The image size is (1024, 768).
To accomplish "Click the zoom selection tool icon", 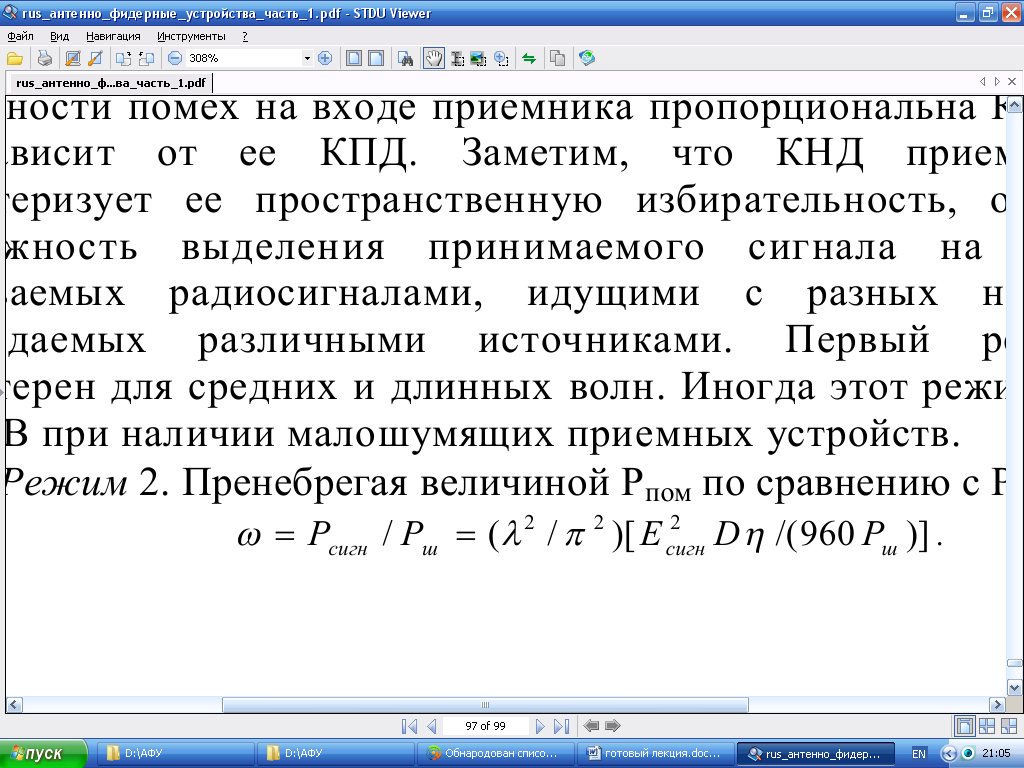I will coord(501,58).
